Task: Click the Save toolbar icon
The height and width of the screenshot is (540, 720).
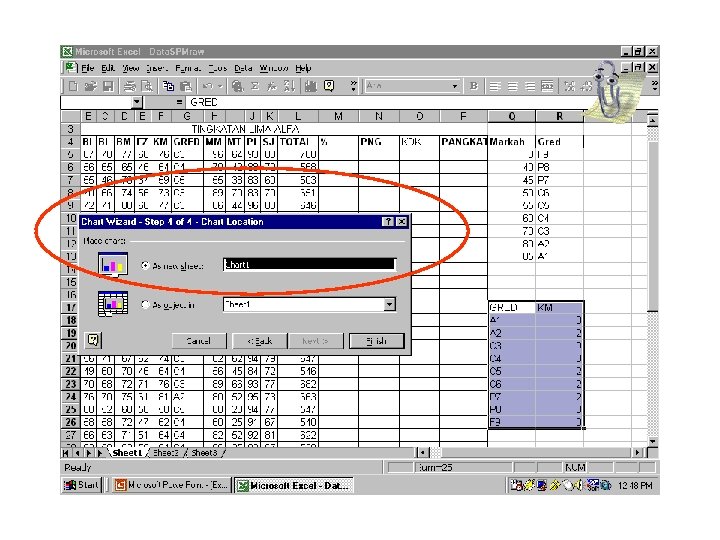Action: point(108,86)
